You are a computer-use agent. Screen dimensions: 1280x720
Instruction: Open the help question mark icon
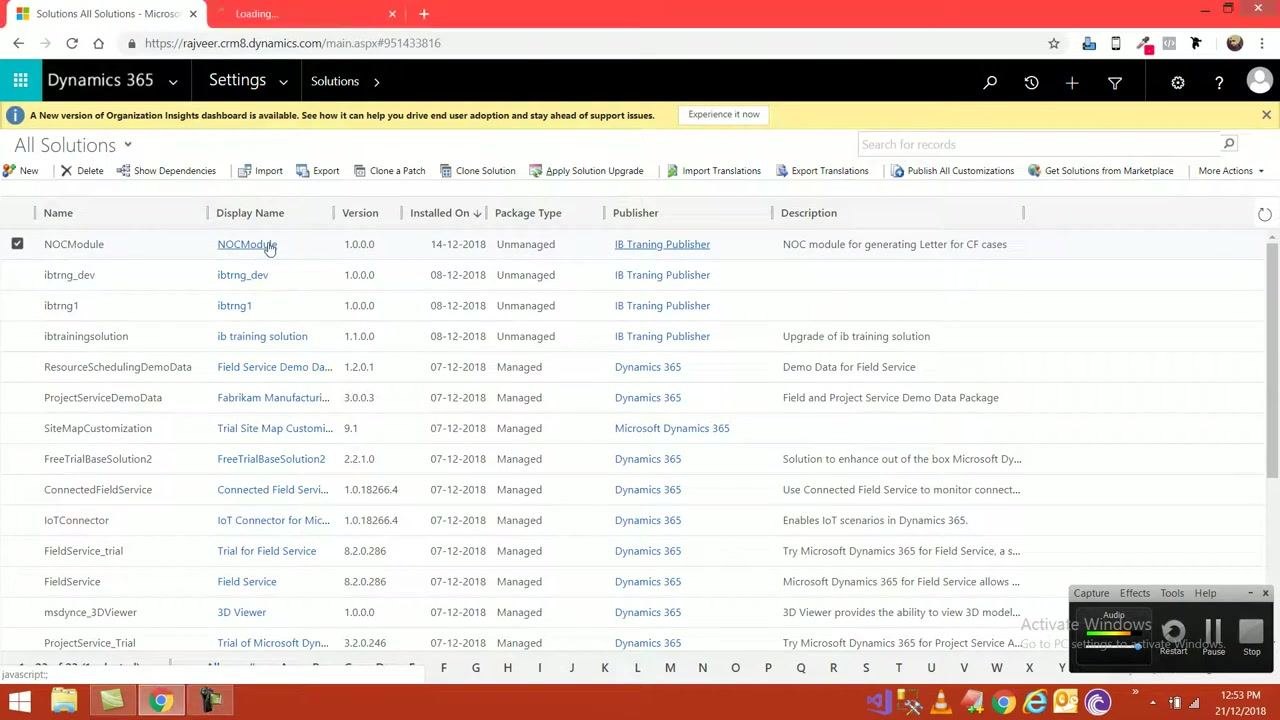1219,82
